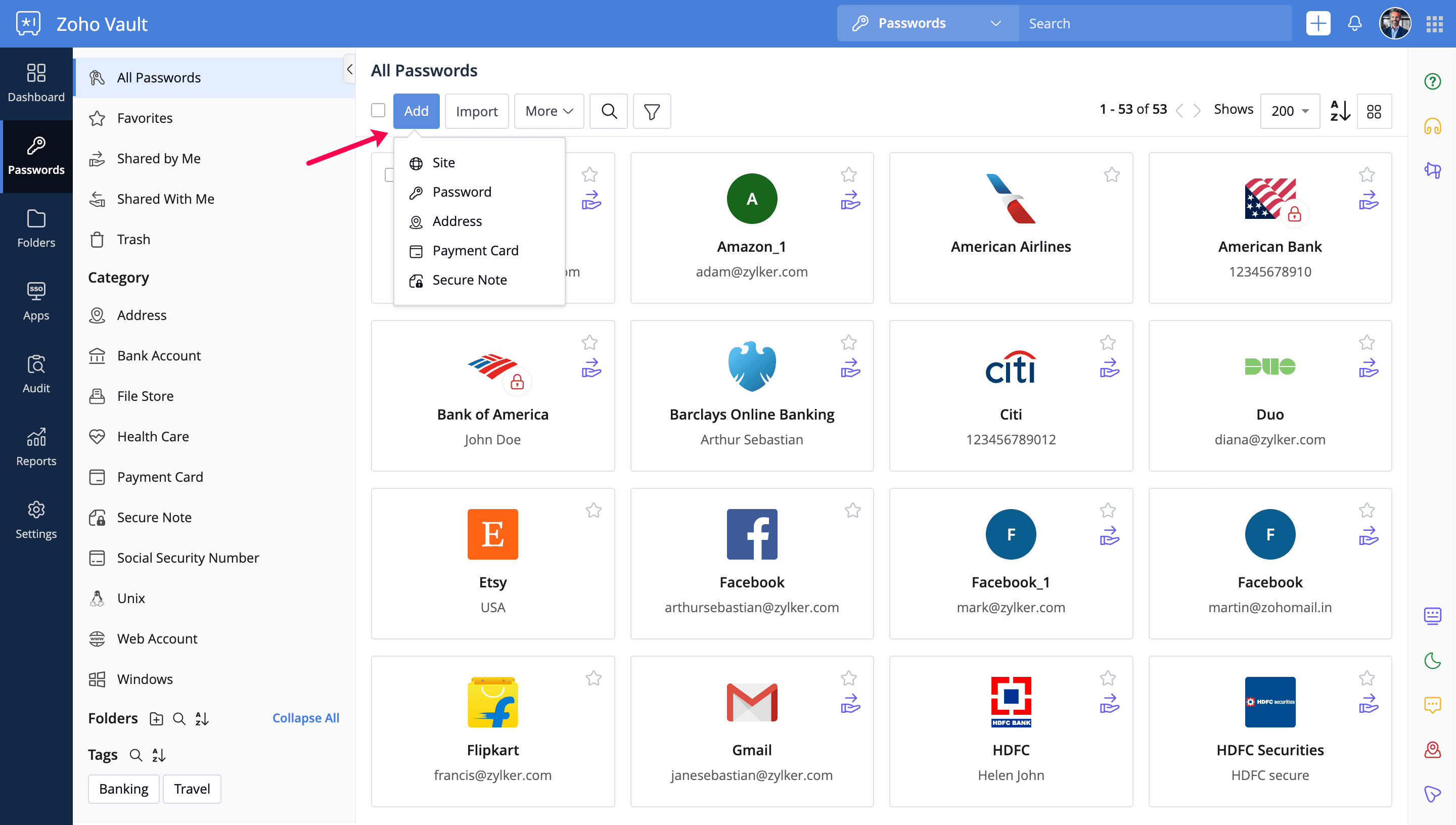
Task: Click Collapse All folders link
Action: pyautogui.click(x=305, y=718)
